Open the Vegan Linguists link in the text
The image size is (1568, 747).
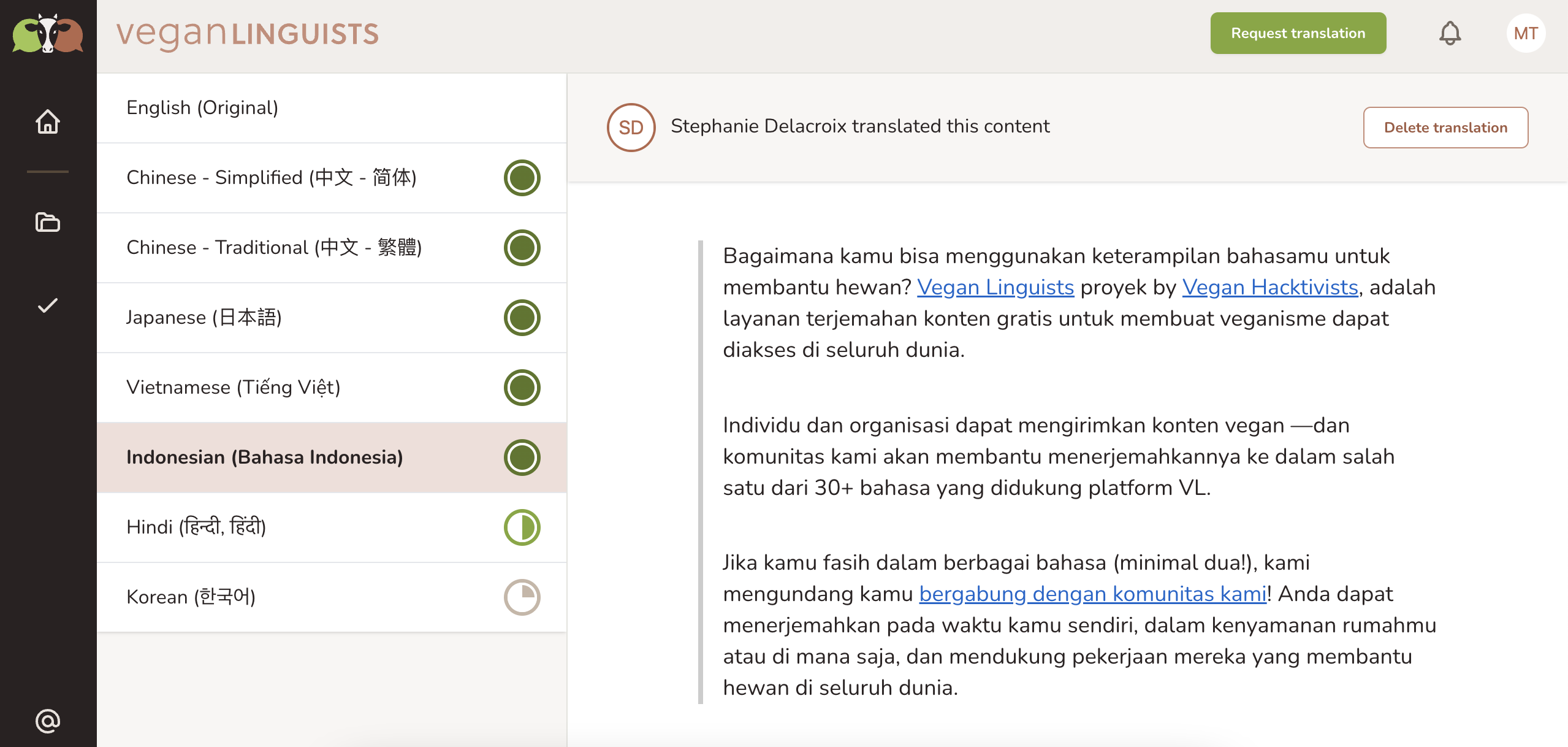tap(994, 287)
